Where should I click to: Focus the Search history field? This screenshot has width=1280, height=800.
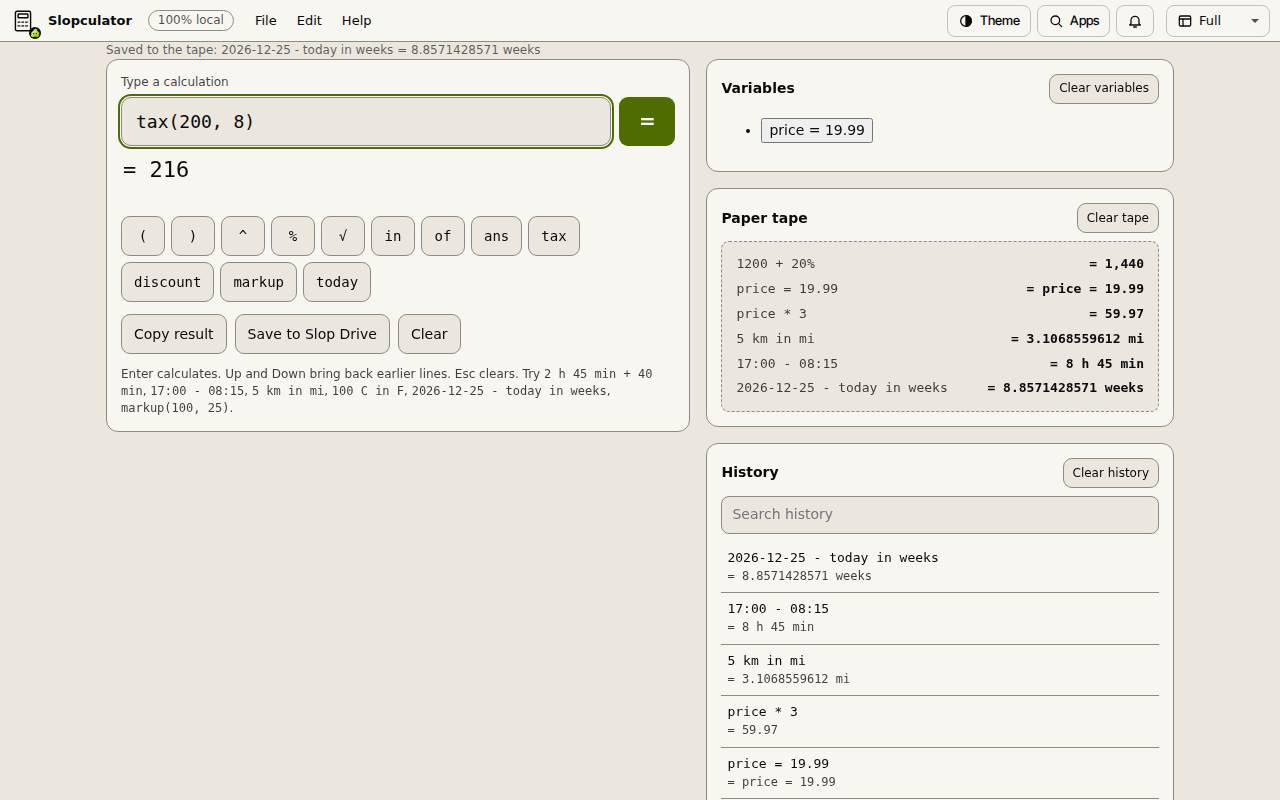[940, 515]
